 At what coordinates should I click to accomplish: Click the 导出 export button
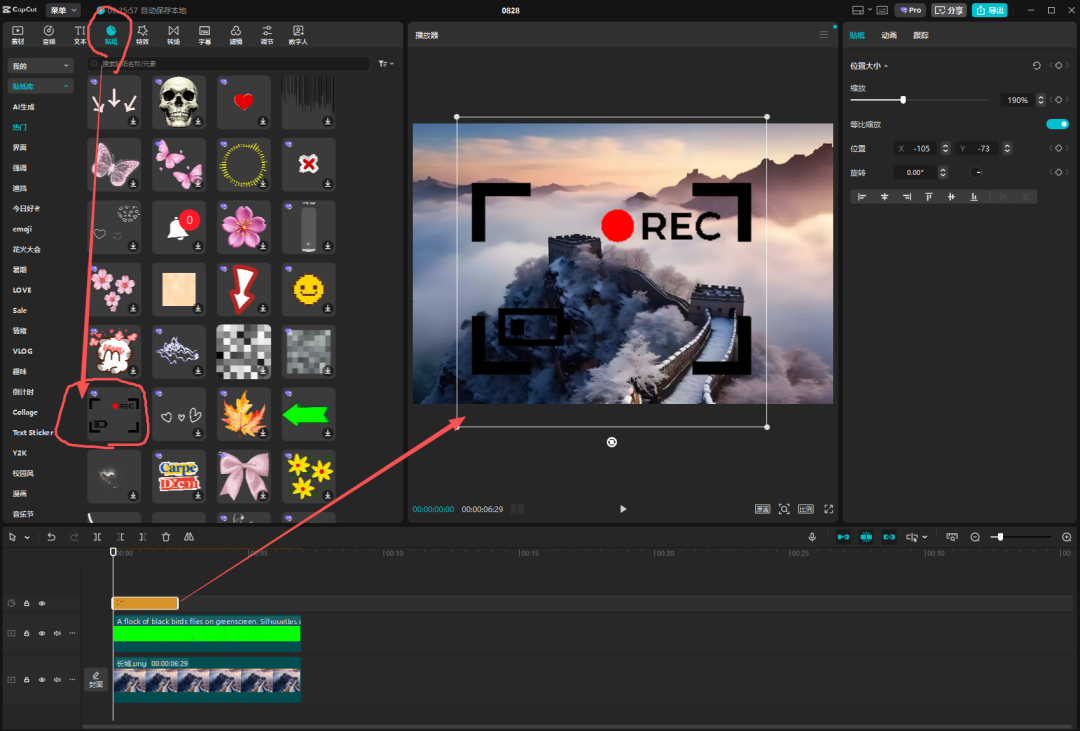coord(989,10)
